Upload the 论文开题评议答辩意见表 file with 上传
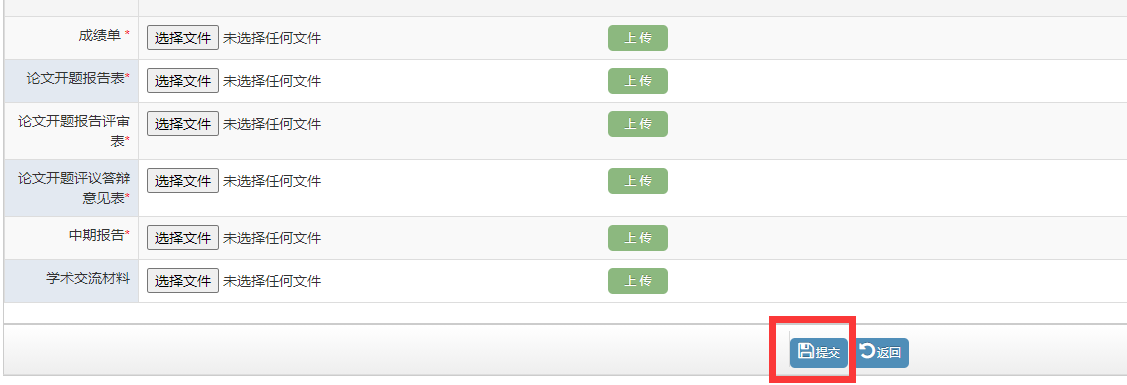1127x385 pixels. click(x=638, y=181)
